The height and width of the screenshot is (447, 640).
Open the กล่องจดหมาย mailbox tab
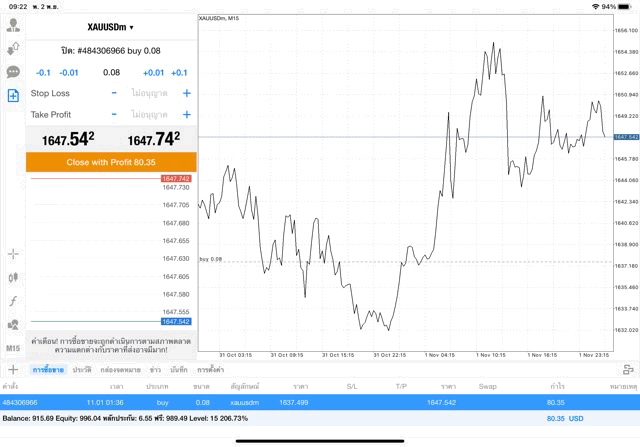120,370
